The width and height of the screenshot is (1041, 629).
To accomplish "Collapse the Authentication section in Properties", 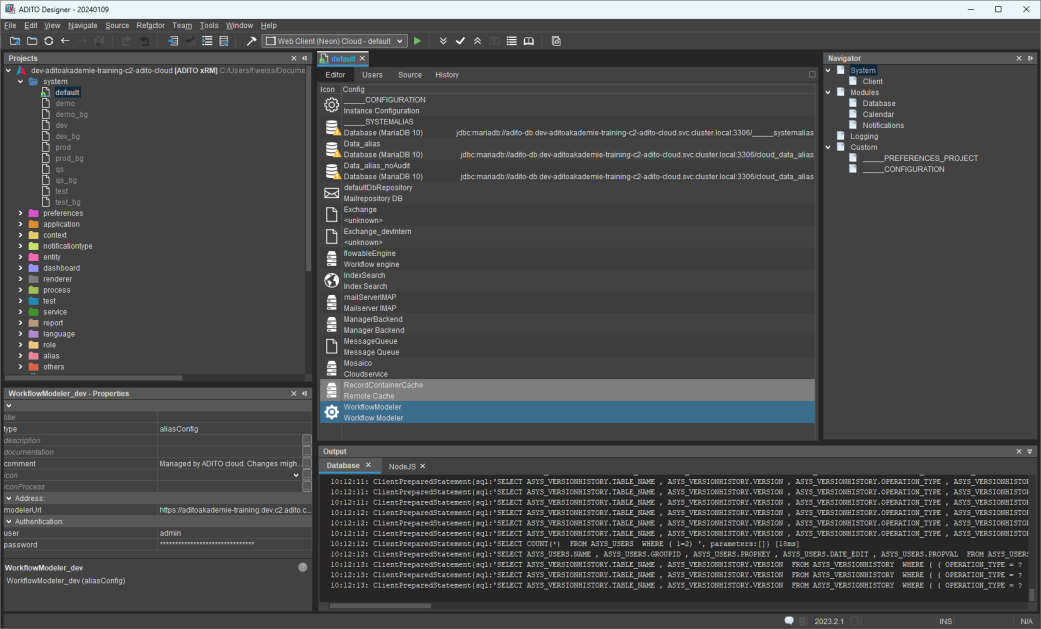I will coord(9,521).
